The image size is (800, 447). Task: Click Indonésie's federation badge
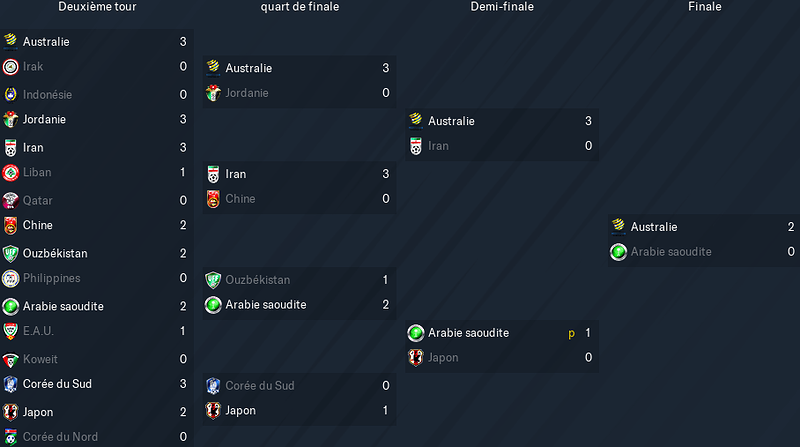tap(10, 94)
